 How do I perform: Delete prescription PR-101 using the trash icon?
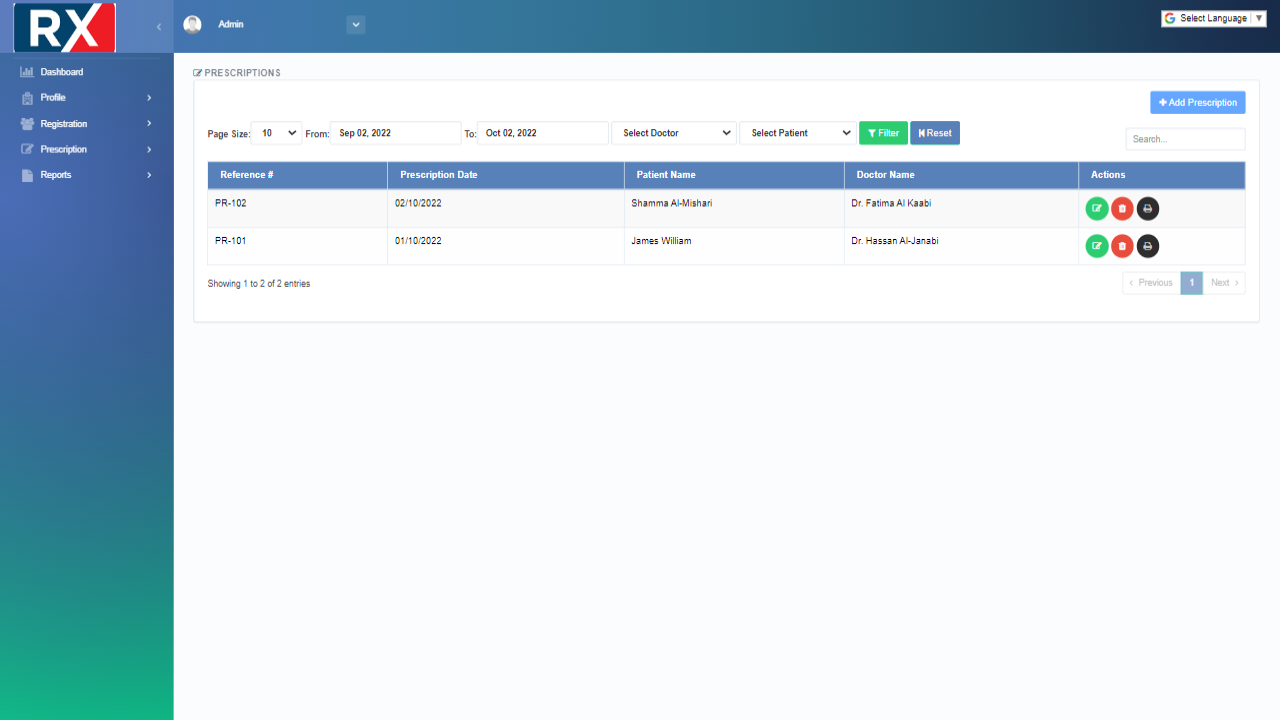[x=1122, y=246]
